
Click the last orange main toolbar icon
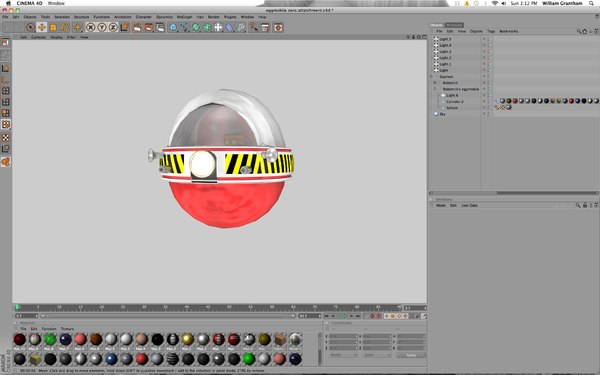coord(278,27)
